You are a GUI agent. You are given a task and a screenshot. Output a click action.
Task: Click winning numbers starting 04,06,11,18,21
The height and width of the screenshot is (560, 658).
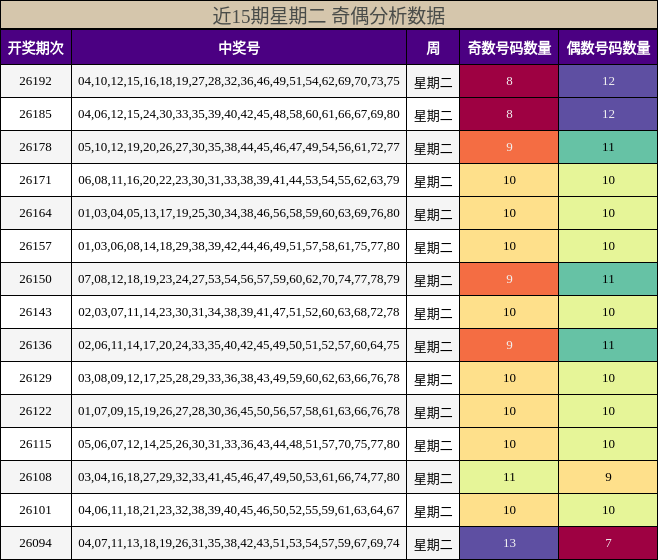point(239,510)
